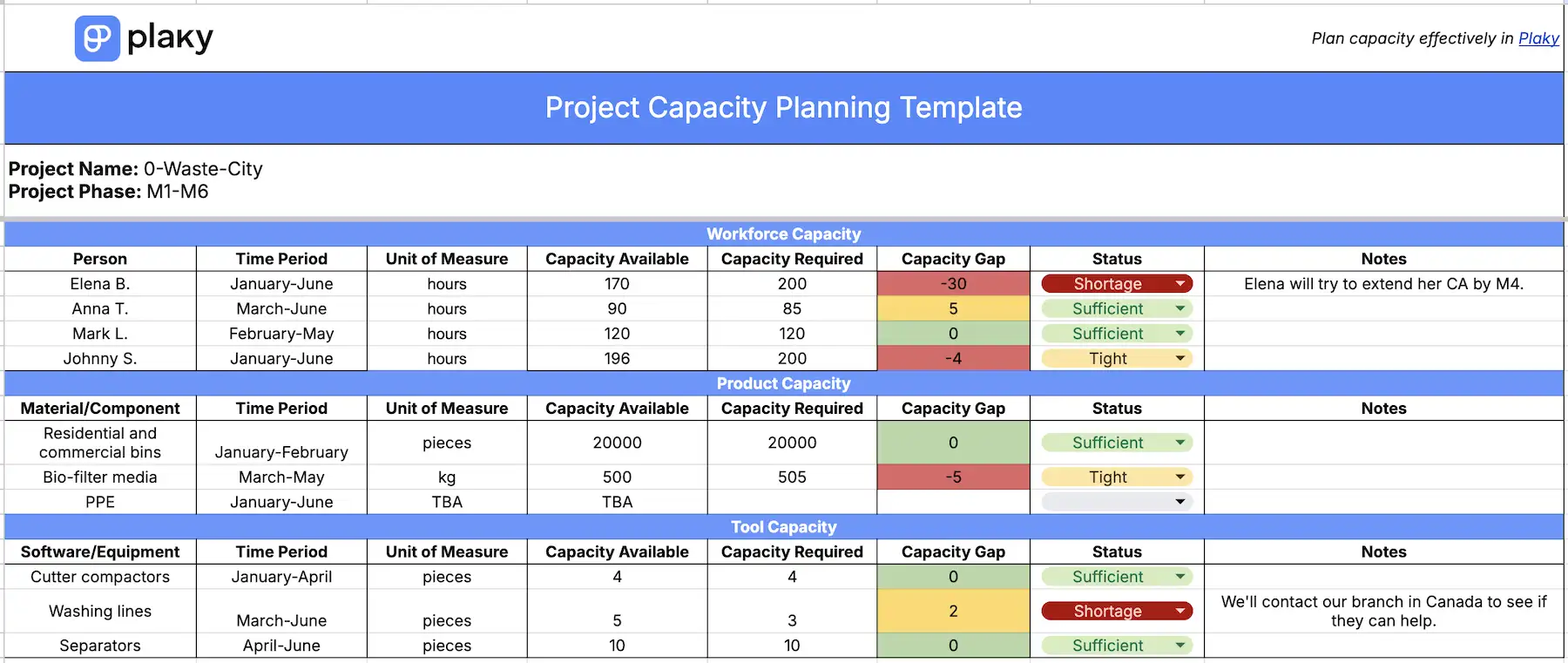Open the Sufficient status dropdown for Anna T.
The height and width of the screenshot is (663, 1568).
1181,308
